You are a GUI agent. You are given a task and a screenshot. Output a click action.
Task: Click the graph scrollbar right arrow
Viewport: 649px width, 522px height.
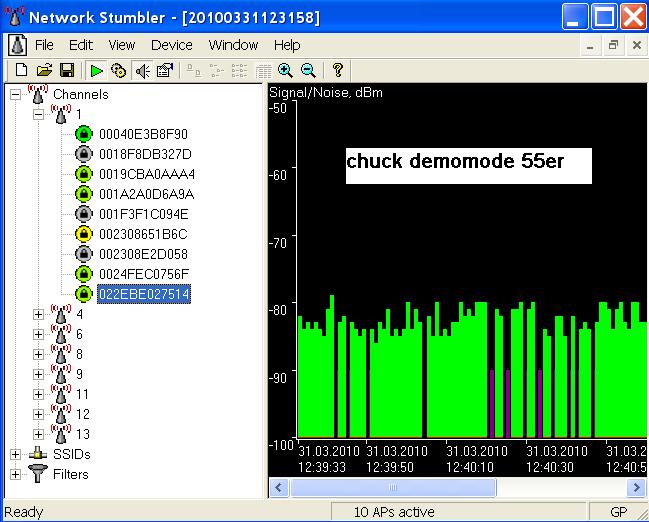(637, 487)
